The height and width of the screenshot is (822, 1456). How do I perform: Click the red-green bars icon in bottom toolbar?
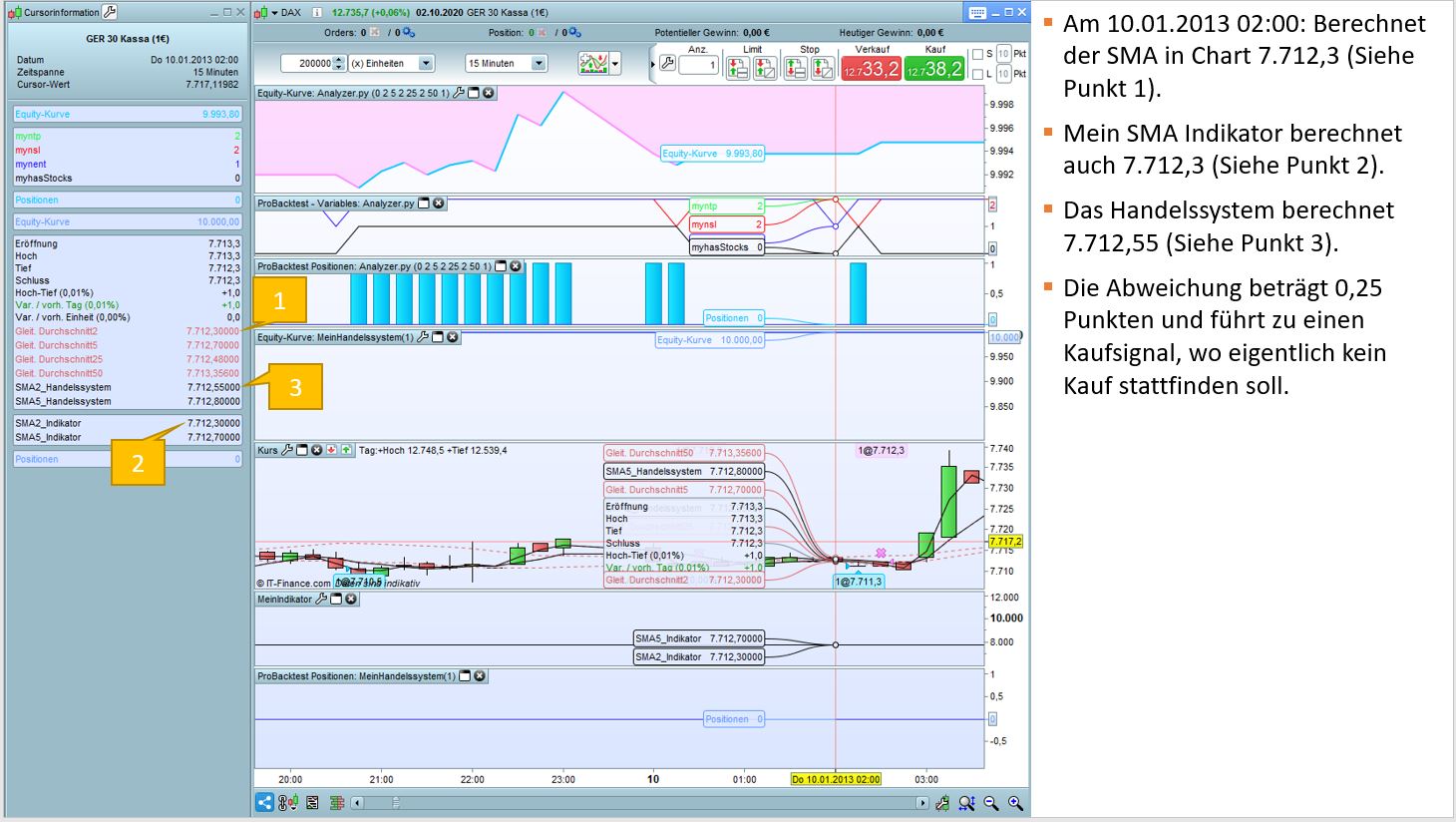pos(337,802)
